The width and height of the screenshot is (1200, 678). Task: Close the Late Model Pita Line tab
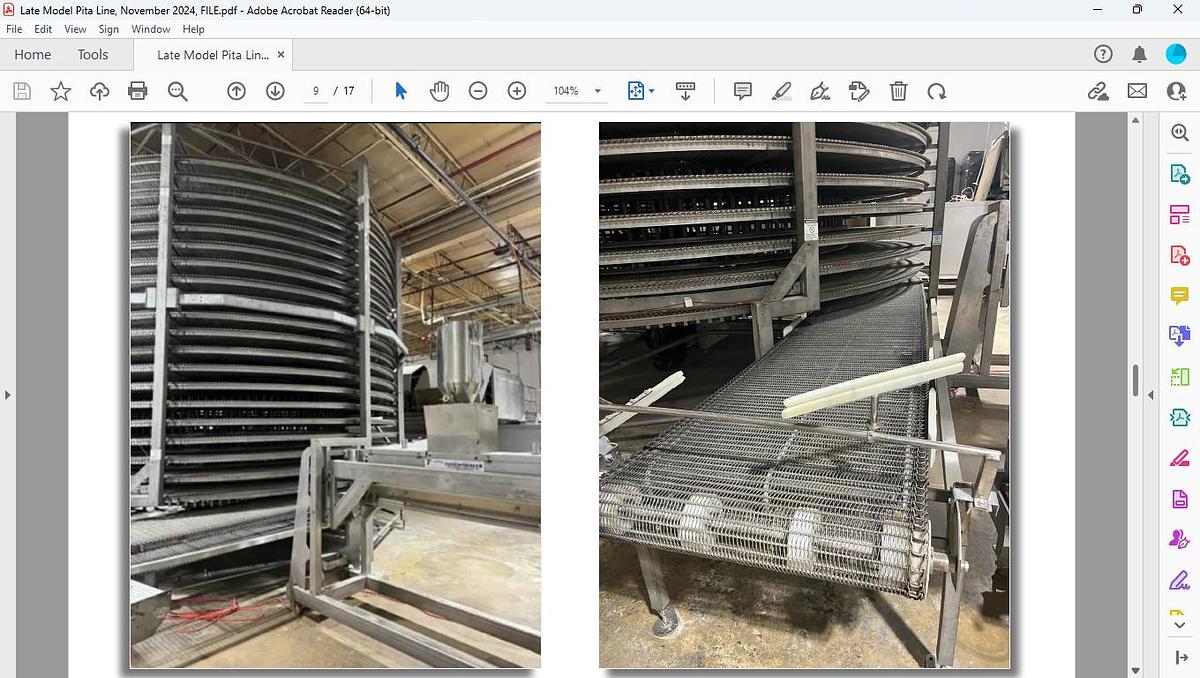click(281, 55)
